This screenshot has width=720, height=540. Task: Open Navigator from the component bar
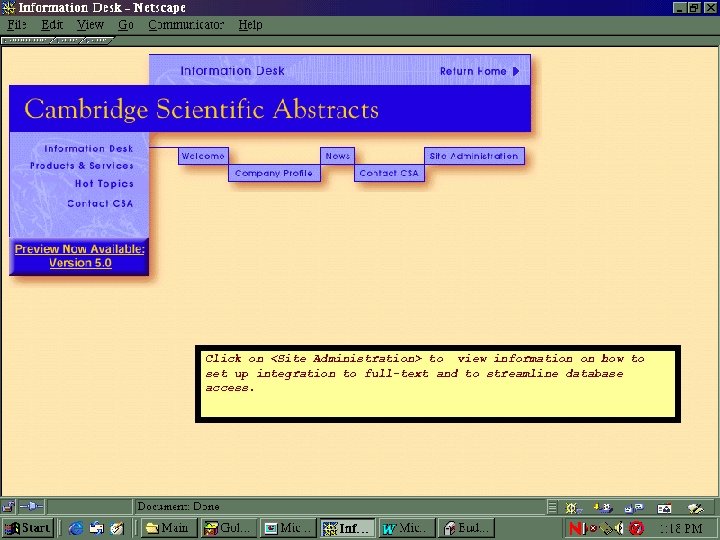pyautogui.click(x=573, y=507)
